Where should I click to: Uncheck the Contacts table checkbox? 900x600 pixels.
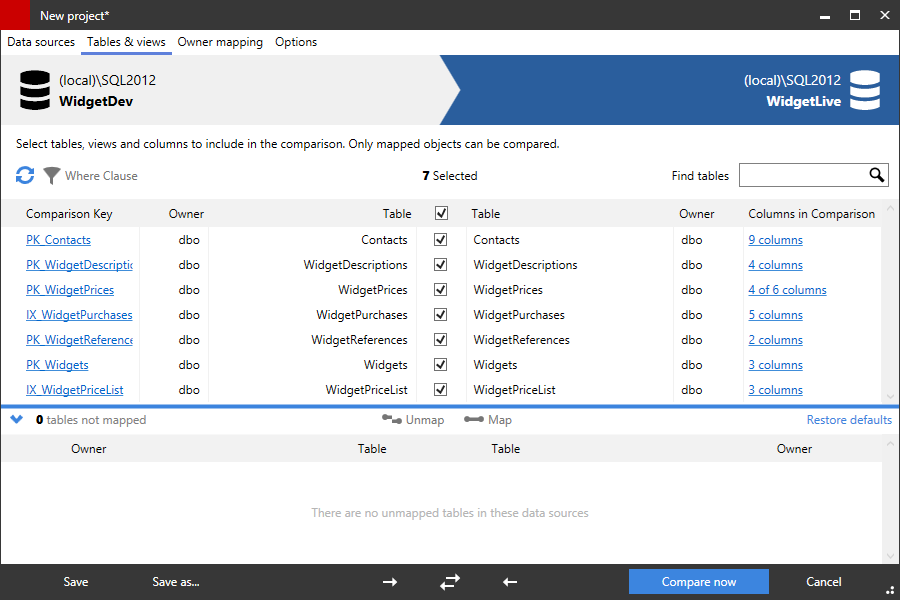pos(440,239)
